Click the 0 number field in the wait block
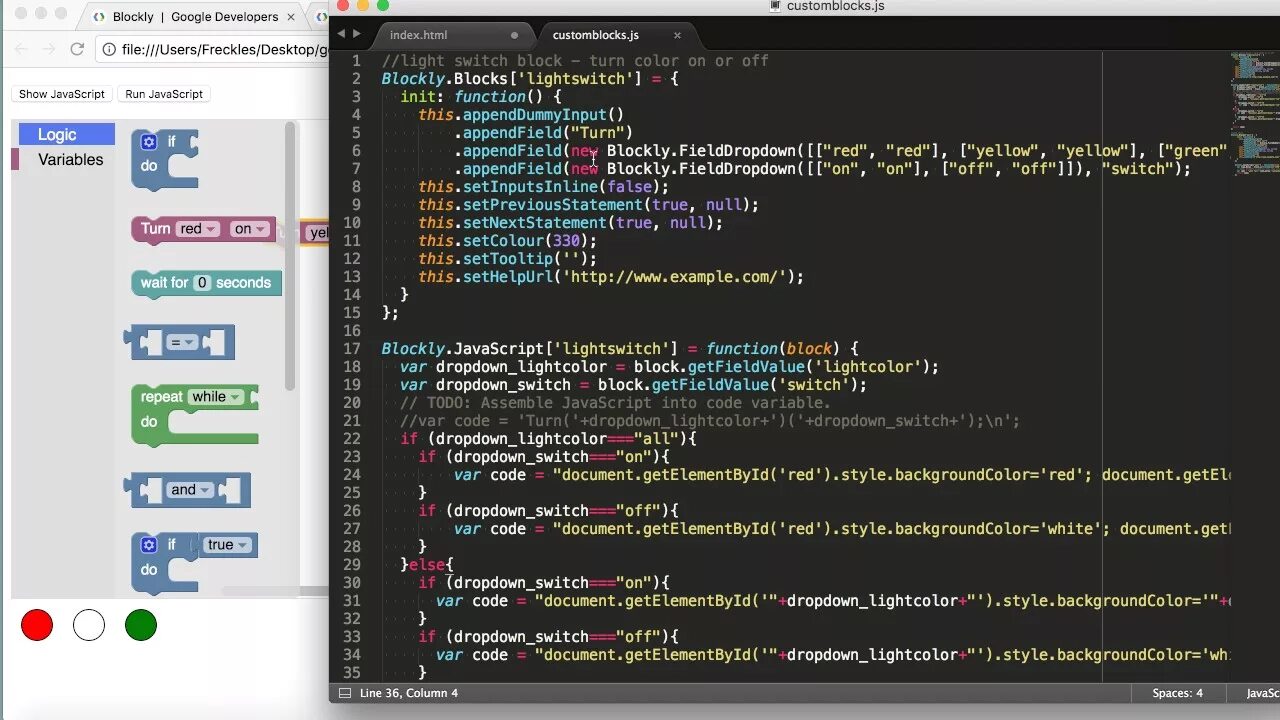The height and width of the screenshot is (720, 1280). coord(202,283)
